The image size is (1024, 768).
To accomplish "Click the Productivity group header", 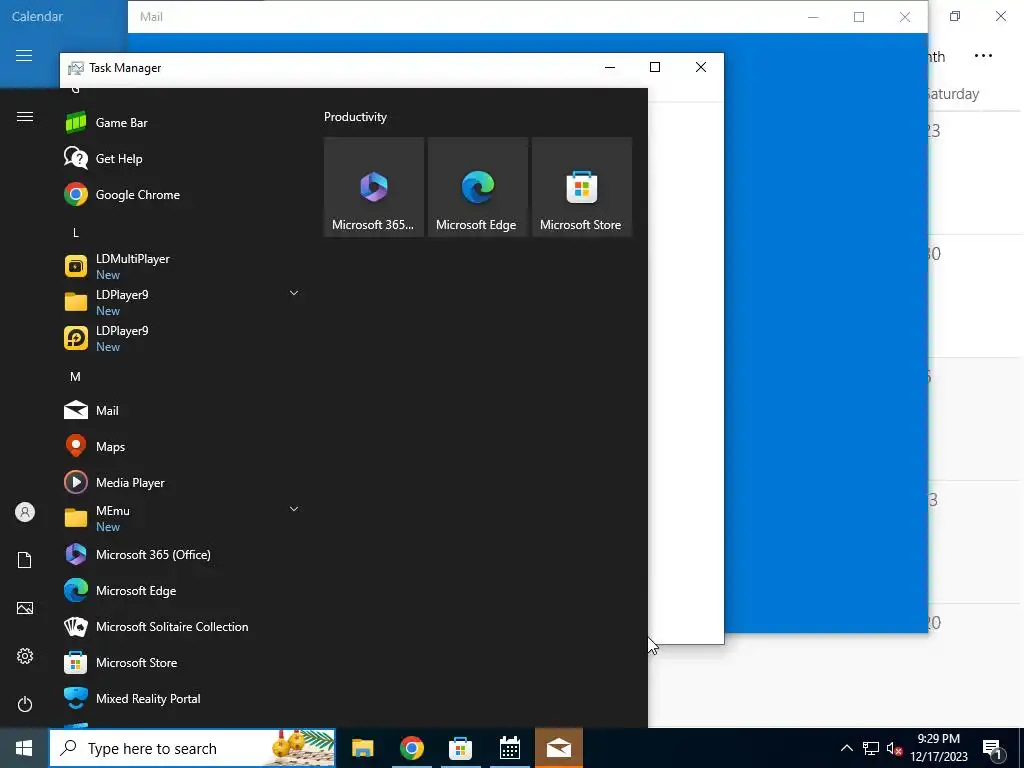I will click(355, 117).
